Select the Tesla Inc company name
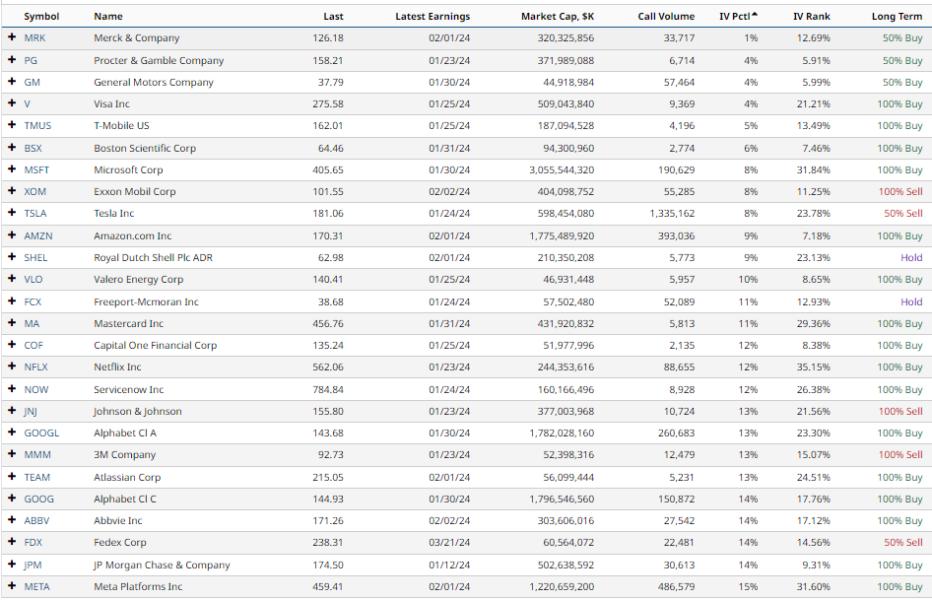 coord(114,213)
